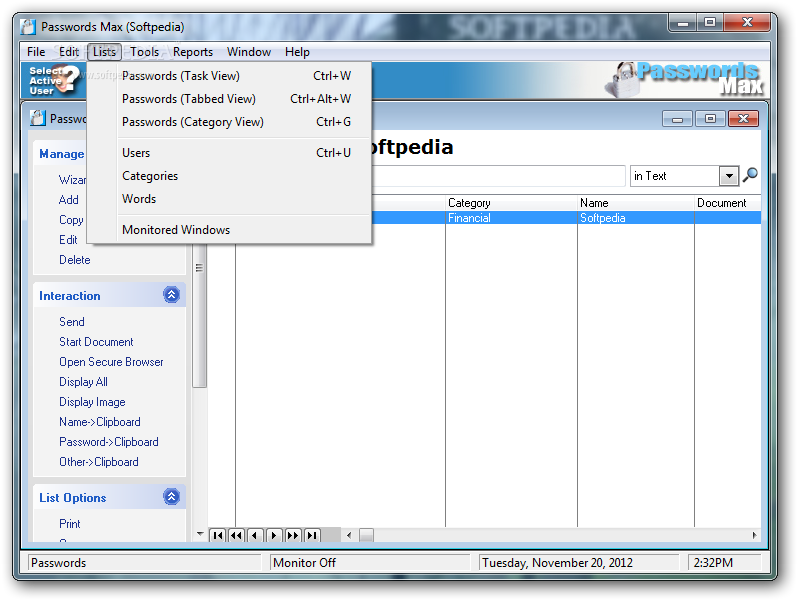Jump back a page of records
The width and height of the screenshot is (798, 601).
coord(237,535)
